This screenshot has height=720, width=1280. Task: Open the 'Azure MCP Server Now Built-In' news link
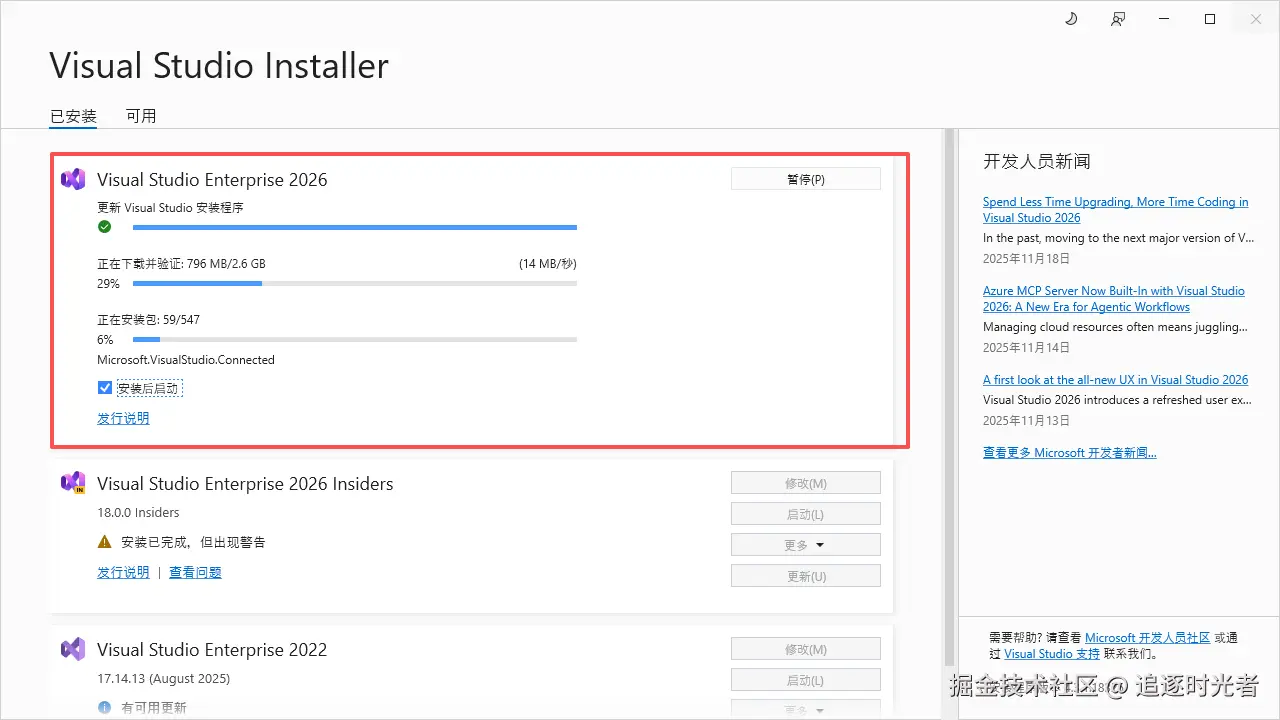click(x=1114, y=299)
